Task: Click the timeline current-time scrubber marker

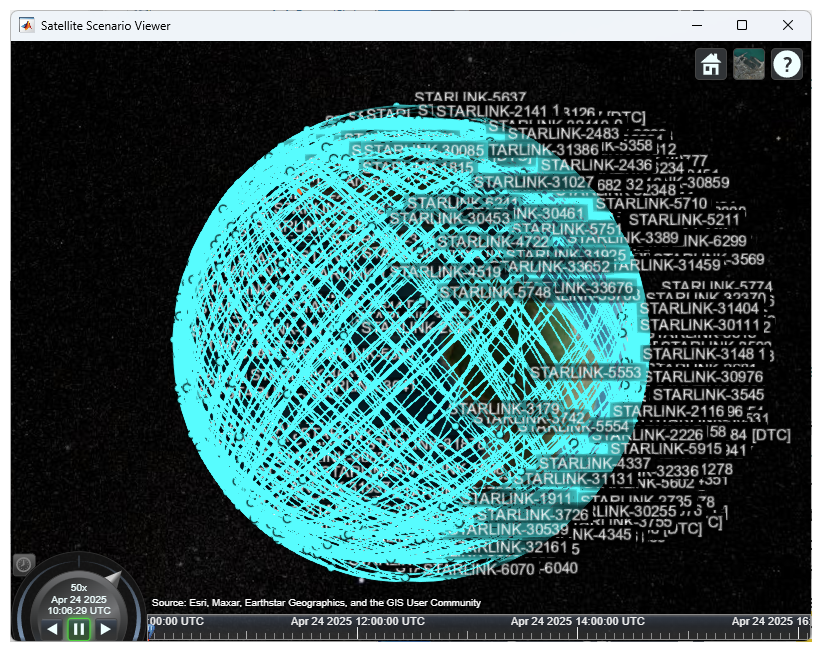Action: click(x=151, y=633)
